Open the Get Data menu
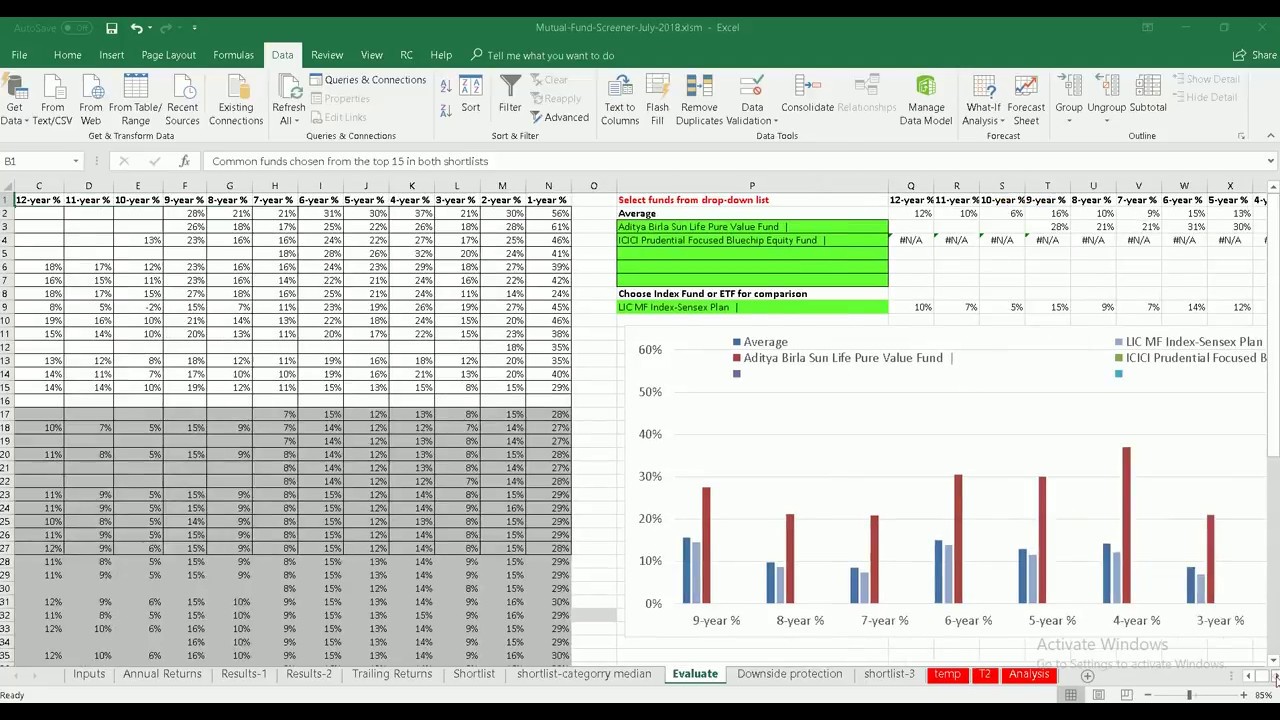Screen dimensions: 1280x720 tap(14, 100)
